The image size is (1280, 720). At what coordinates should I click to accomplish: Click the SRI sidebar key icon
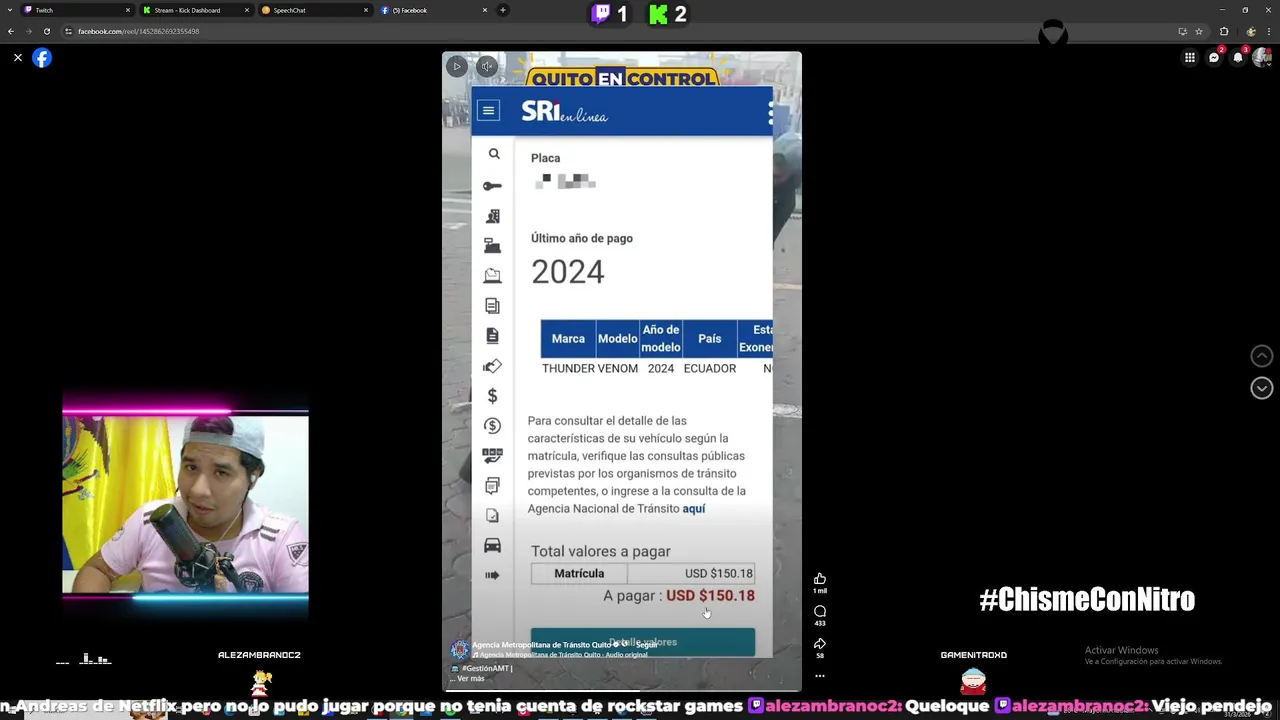(x=492, y=186)
